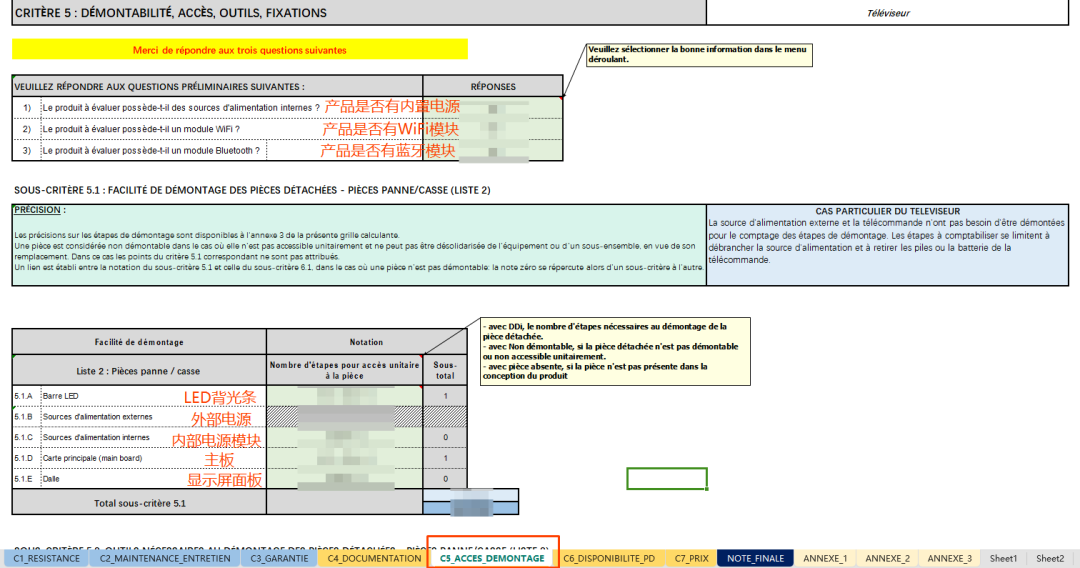This screenshot has height=568, width=1080.
Task: Click the 'Notation' table header
Action: [x=366, y=342]
